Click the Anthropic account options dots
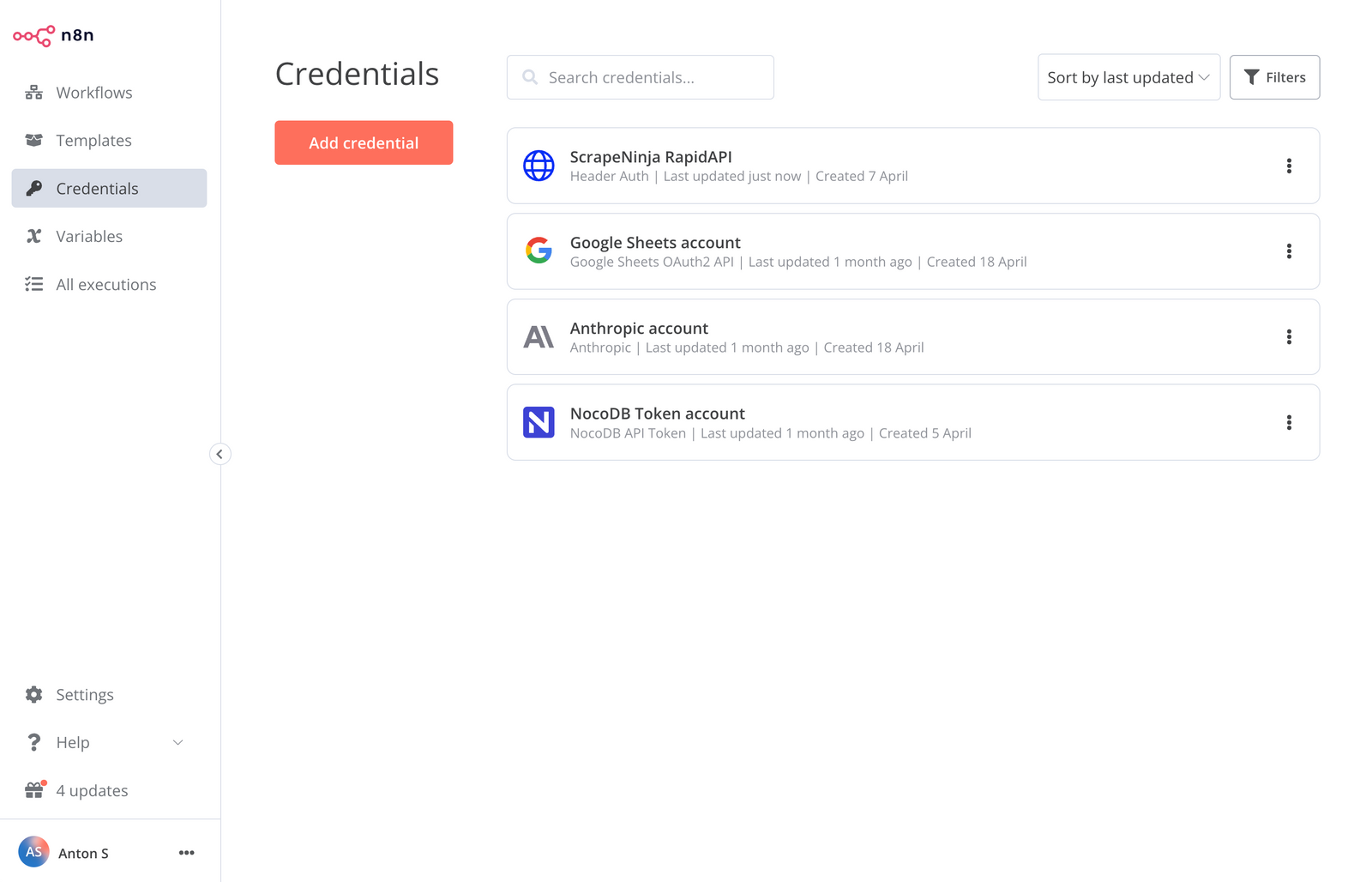Image resolution: width=1372 pixels, height=882 pixels. (1288, 337)
